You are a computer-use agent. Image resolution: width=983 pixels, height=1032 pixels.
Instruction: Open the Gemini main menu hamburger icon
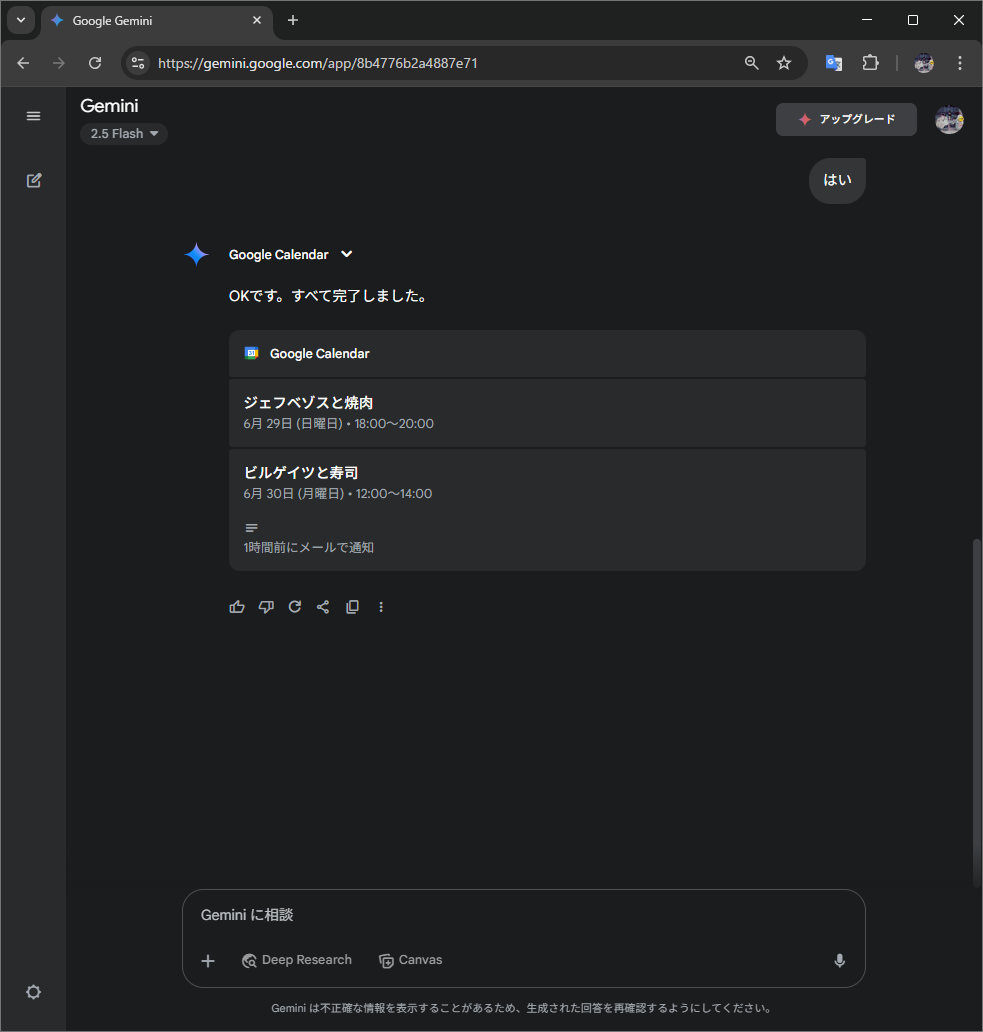click(x=34, y=116)
